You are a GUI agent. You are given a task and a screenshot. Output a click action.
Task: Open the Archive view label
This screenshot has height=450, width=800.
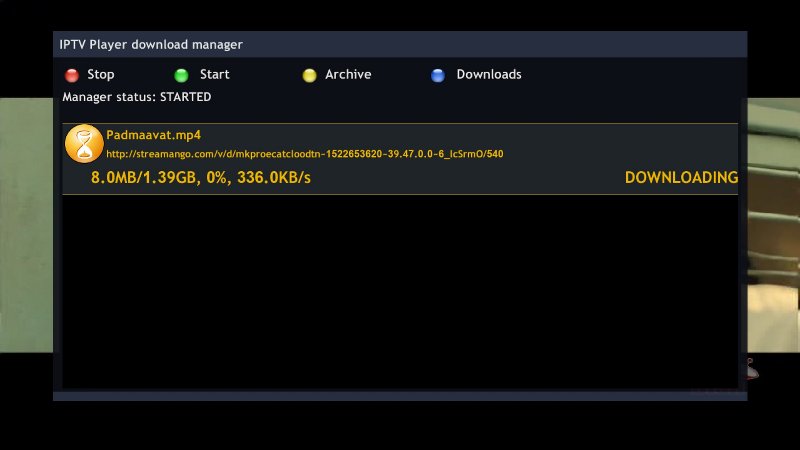(348, 75)
